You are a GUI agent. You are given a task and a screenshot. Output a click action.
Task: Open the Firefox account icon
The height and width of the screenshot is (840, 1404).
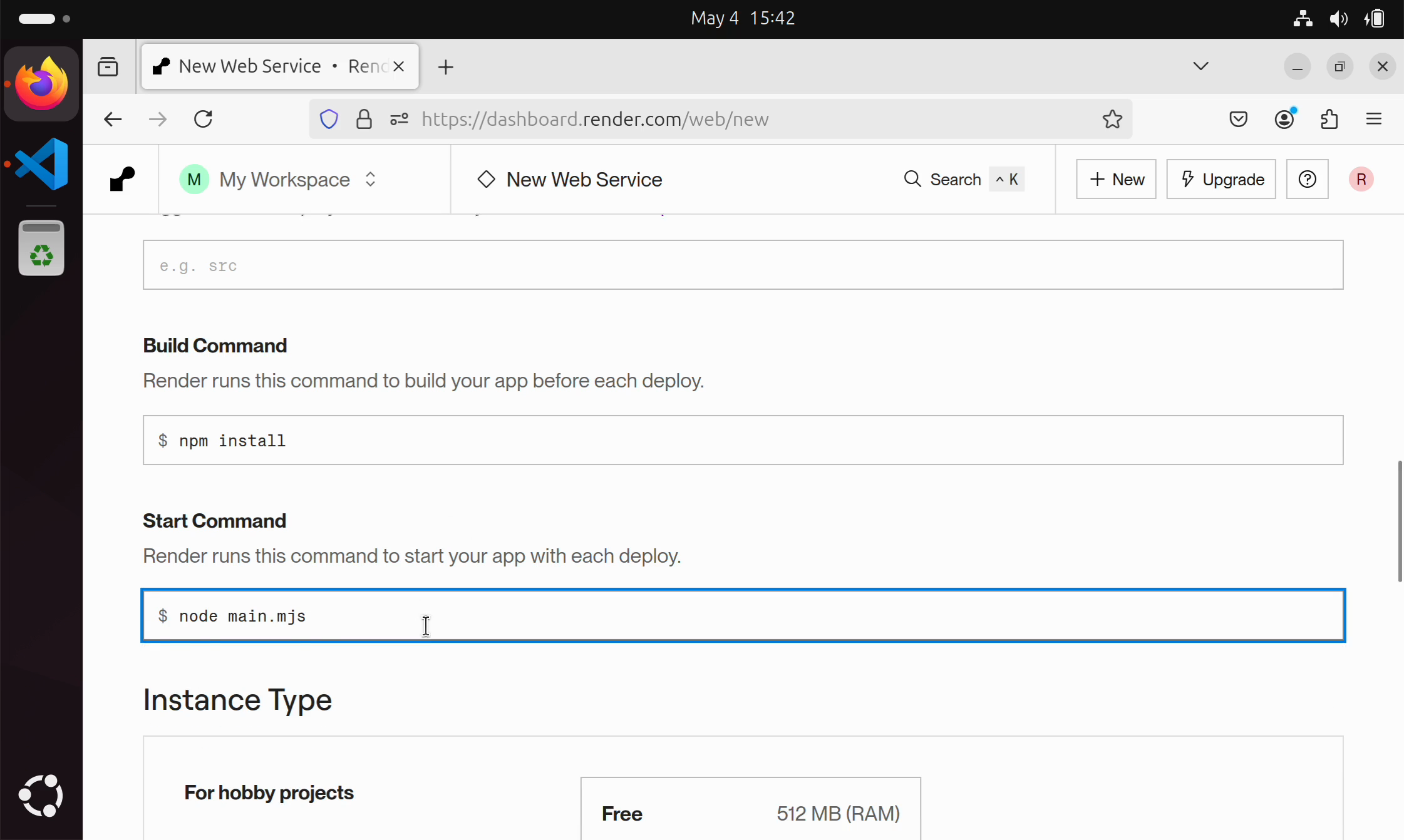1284,119
